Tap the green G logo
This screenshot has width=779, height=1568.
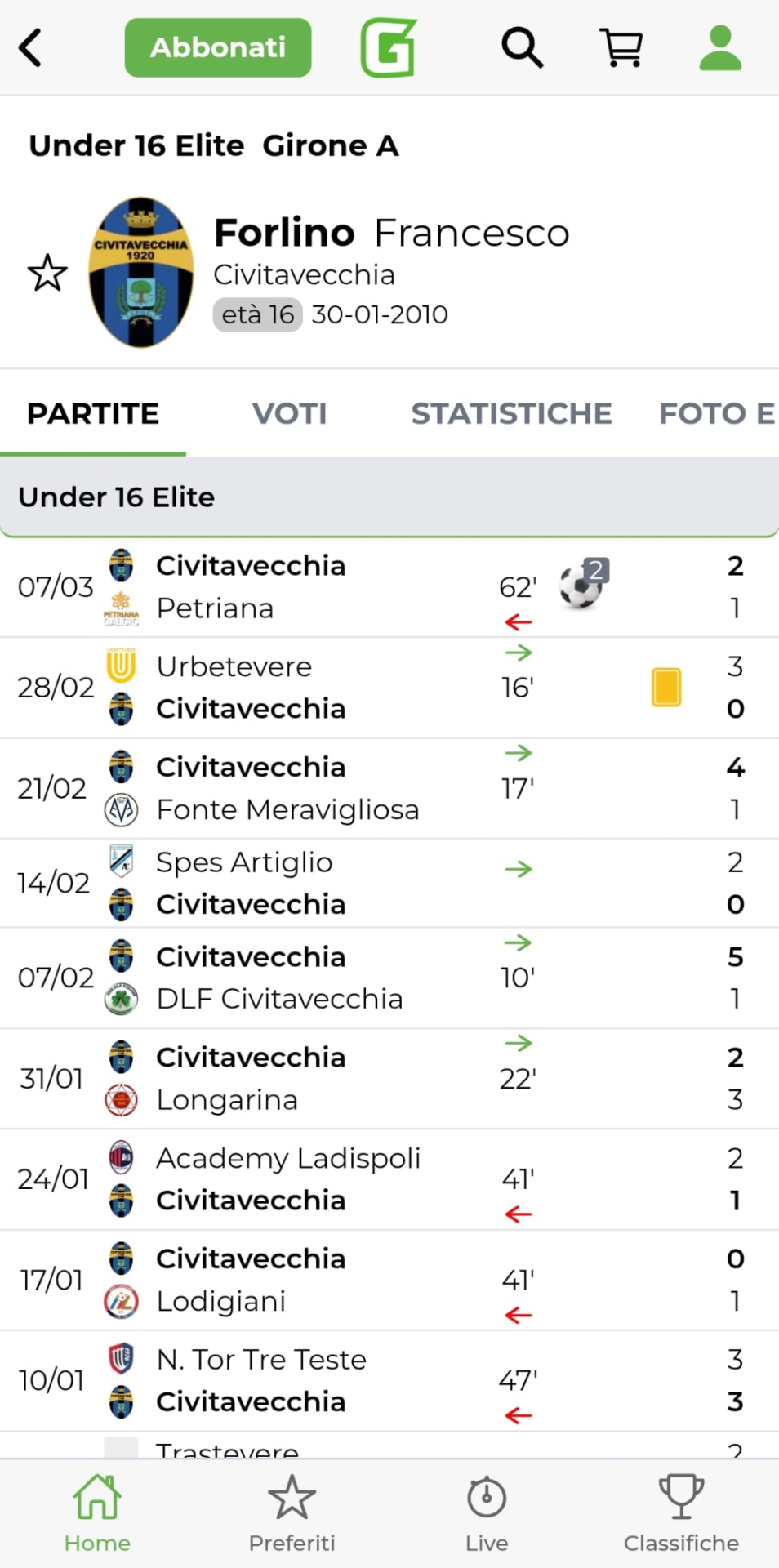(389, 47)
